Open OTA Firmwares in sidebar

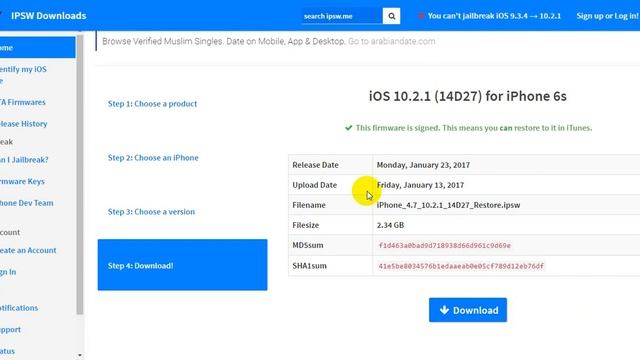(23, 102)
